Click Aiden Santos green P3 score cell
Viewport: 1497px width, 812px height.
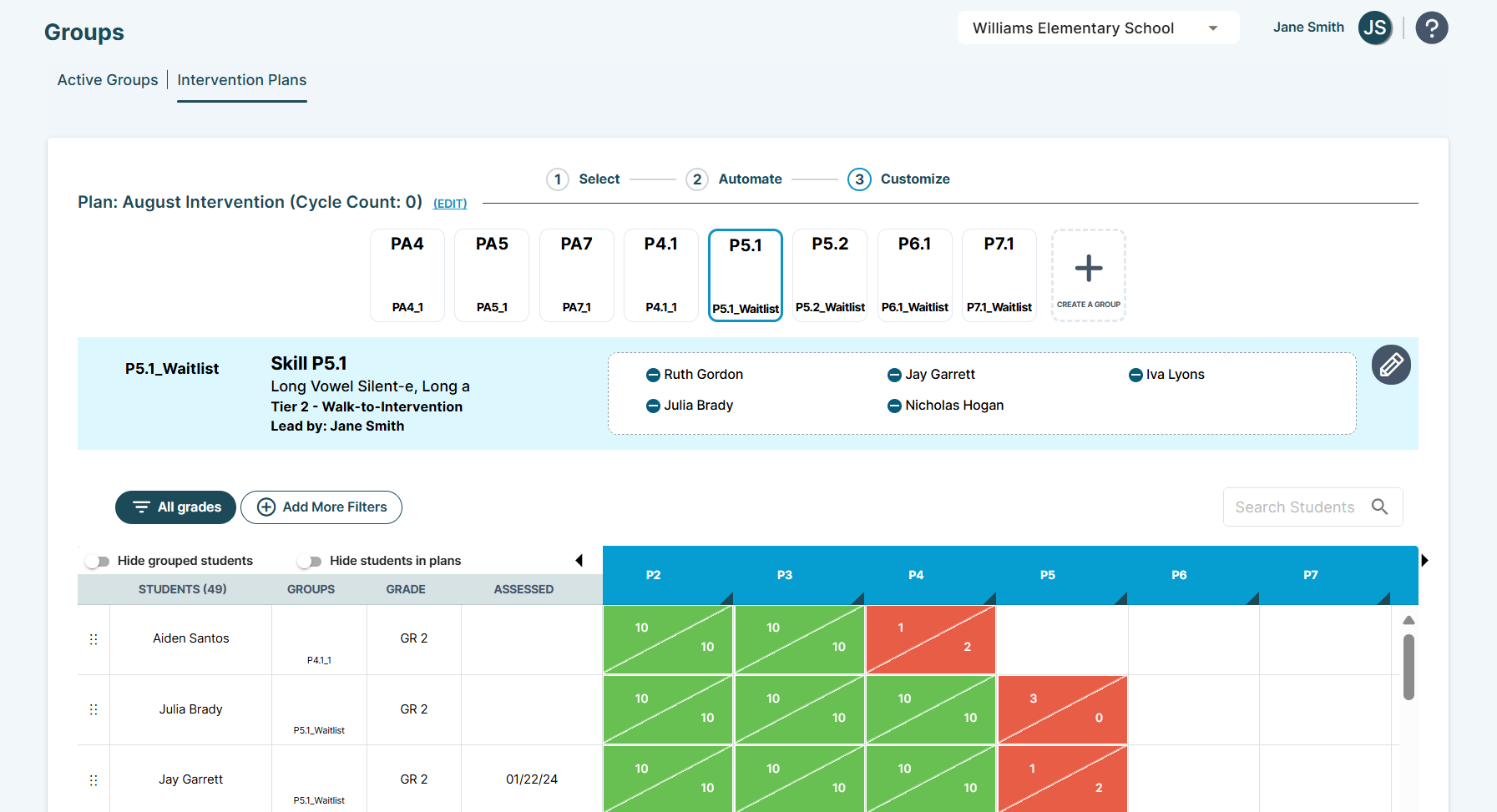[800, 639]
